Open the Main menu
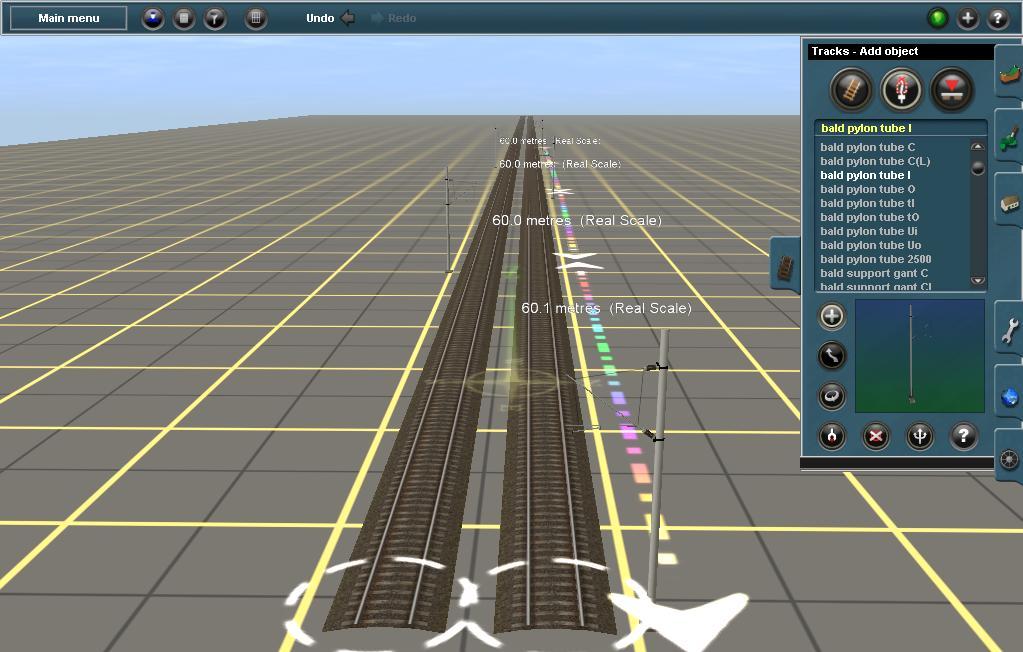The image size is (1023, 652). [69, 18]
